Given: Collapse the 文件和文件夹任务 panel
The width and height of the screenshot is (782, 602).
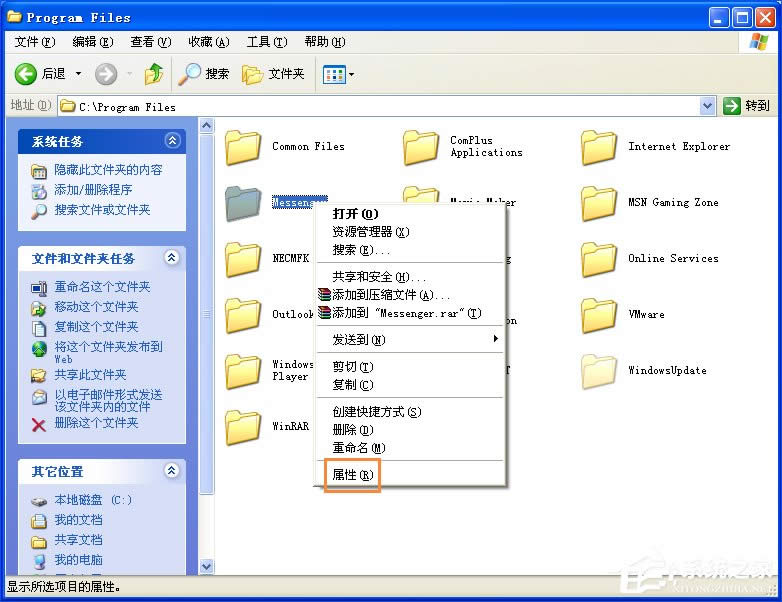Looking at the screenshot, I should click(x=172, y=258).
